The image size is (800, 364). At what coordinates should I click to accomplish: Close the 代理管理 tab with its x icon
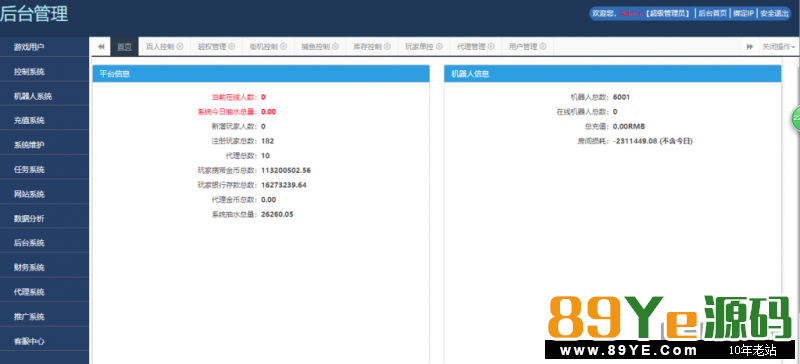491,46
